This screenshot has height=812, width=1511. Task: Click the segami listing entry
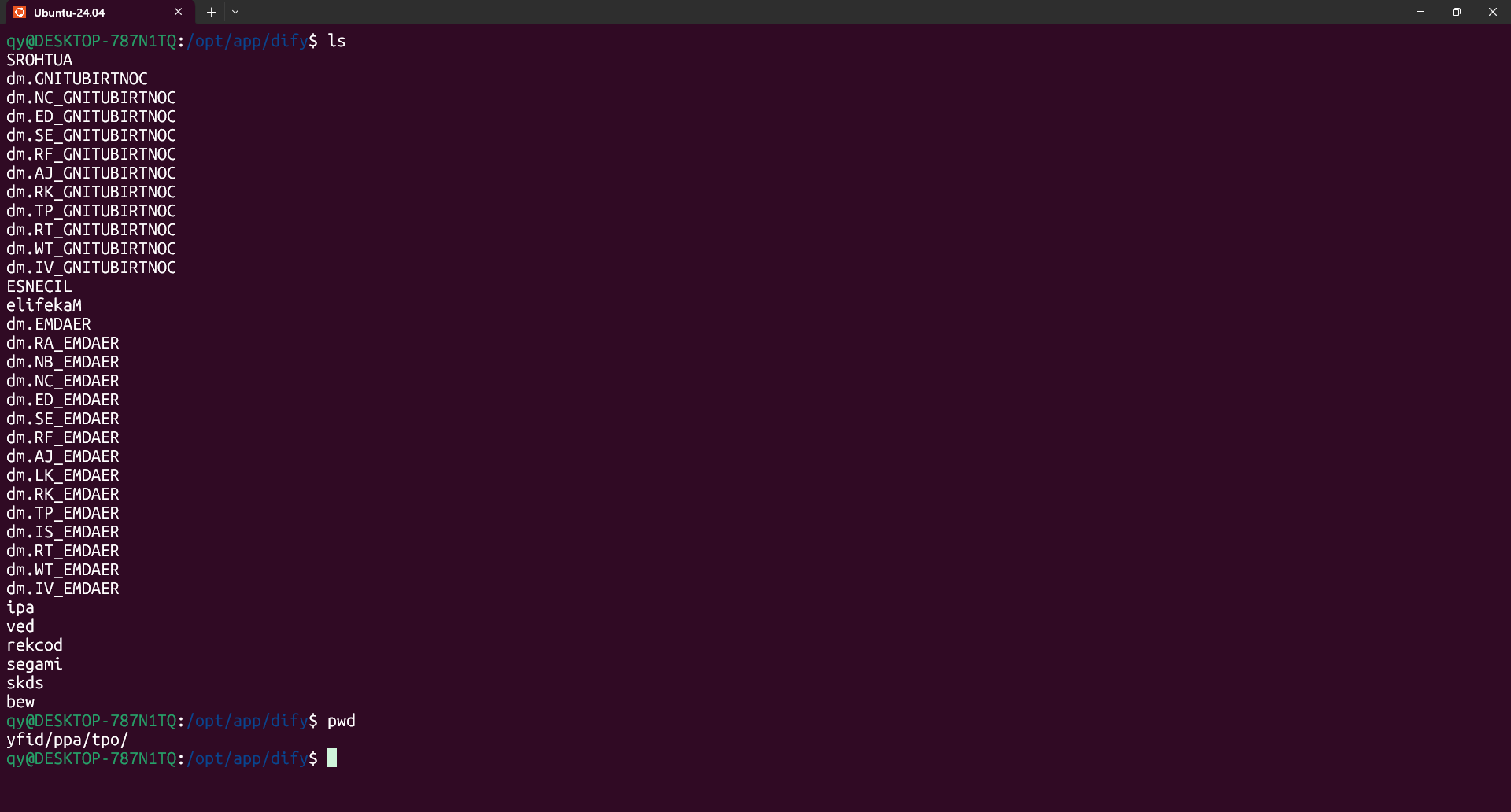(x=35, y=664)
